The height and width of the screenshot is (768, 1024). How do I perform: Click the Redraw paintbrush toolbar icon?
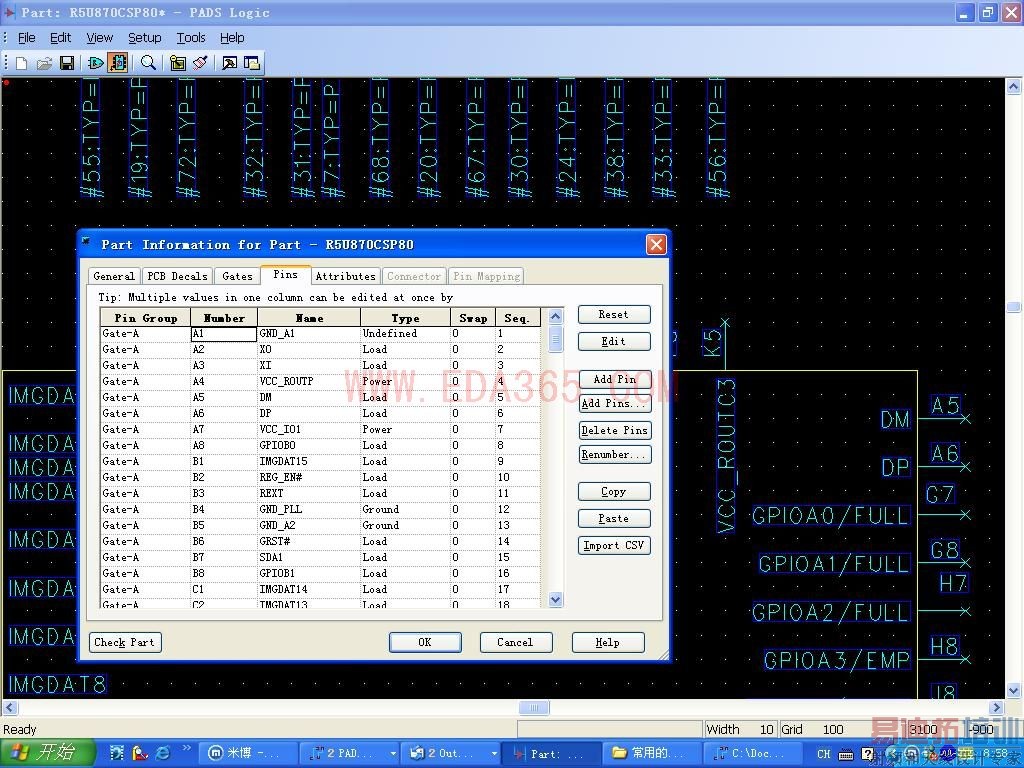click(x=200, y=63)
